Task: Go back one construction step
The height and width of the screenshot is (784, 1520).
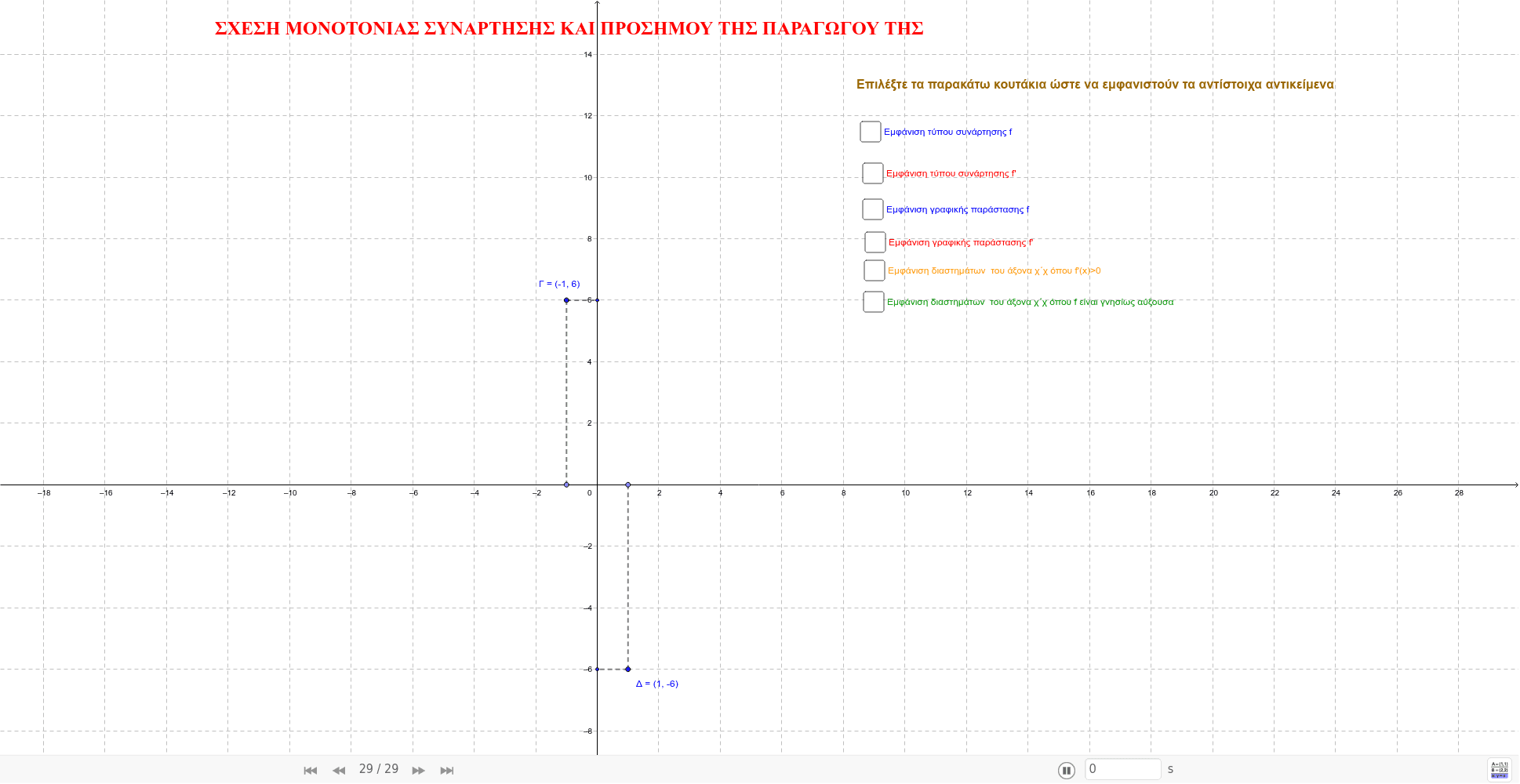Action: click(339, 771)
